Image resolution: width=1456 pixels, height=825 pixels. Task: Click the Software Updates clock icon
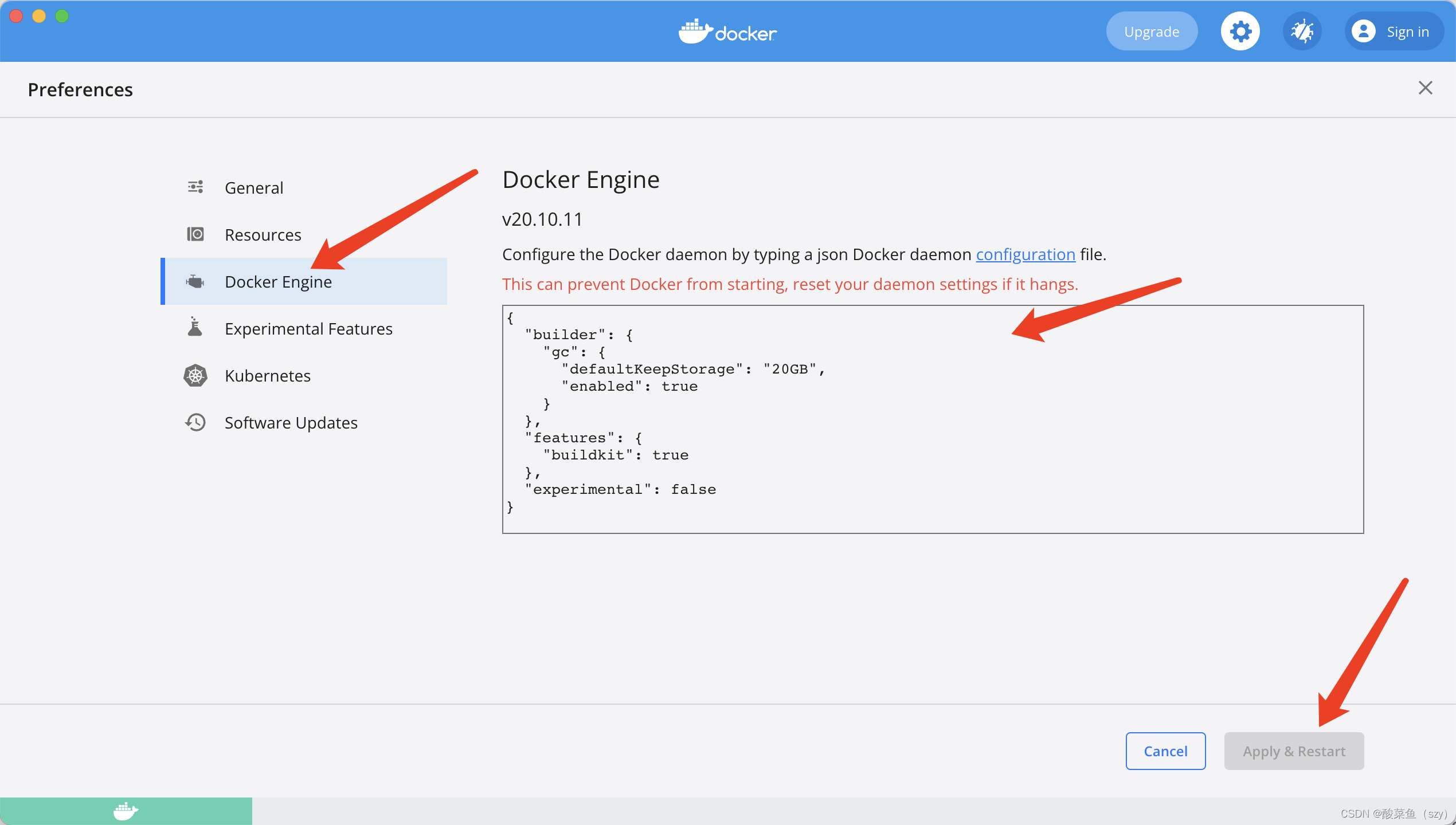pos(195,423)
